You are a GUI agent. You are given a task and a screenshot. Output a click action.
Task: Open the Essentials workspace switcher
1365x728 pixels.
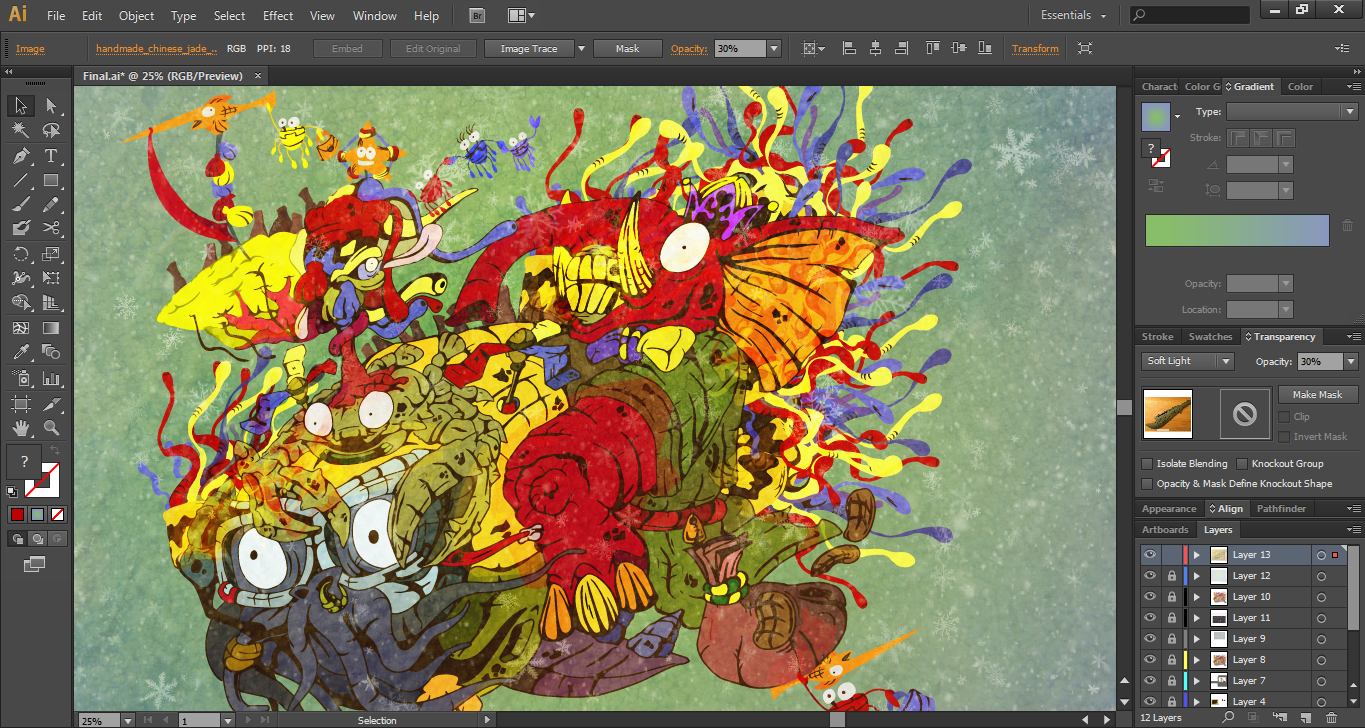1074,15
